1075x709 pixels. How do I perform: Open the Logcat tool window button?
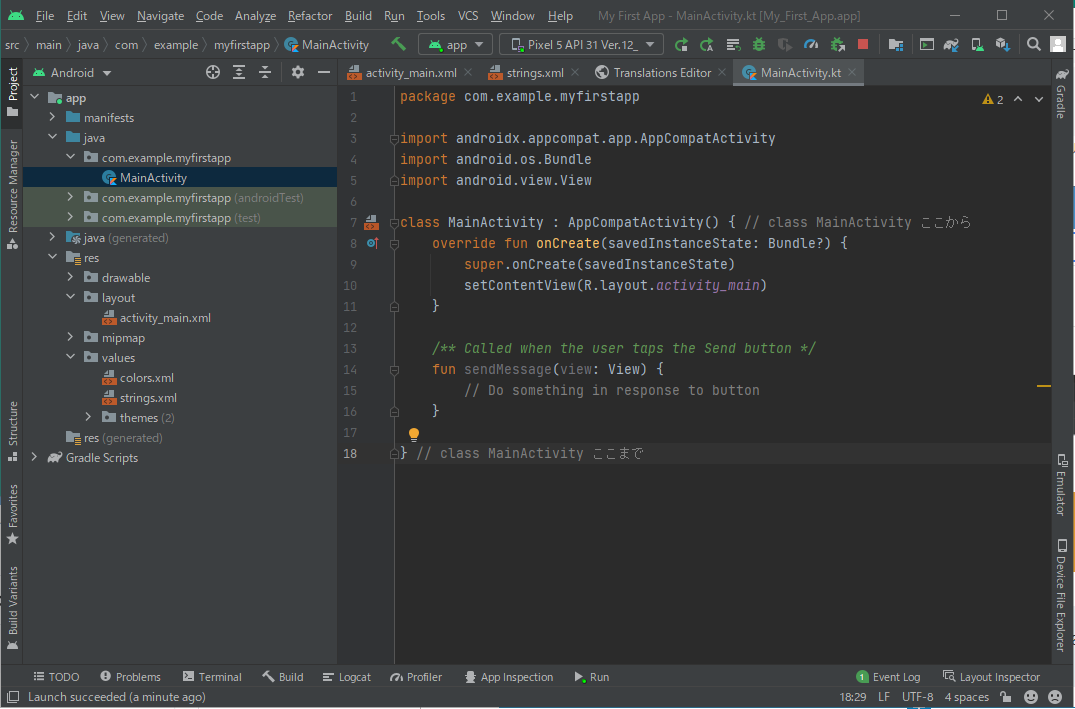coord(347,677)
